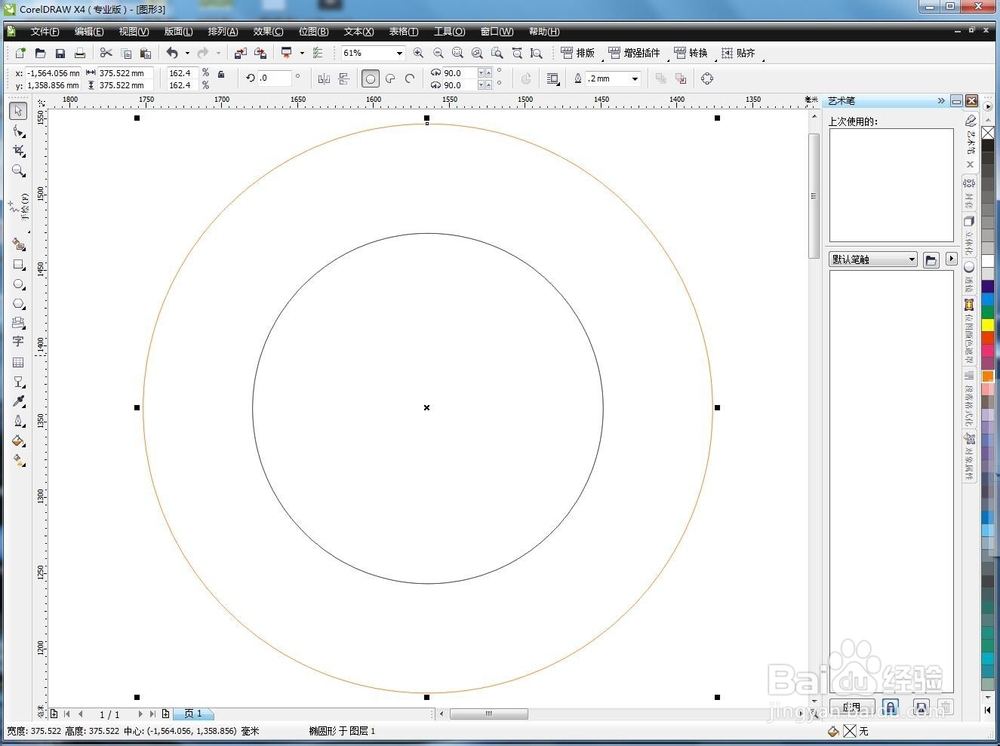This screenshot has width=1000, height=746.
Task: Open the 位图(B) menu
Action: (x=313, y=32)
